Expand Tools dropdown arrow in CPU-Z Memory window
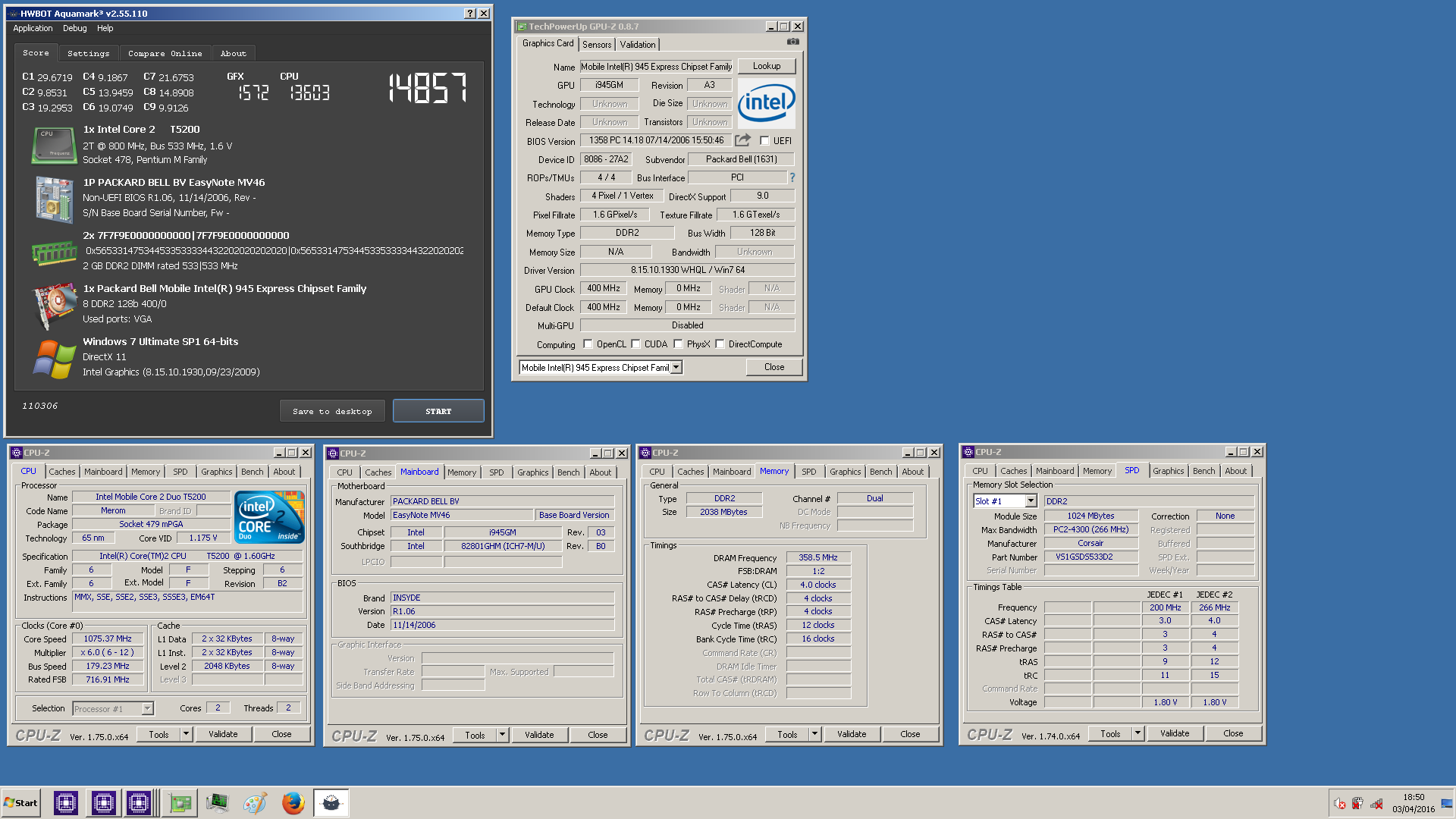The height and width of the screenshot is (819, 1456). [x=814, y=734]
